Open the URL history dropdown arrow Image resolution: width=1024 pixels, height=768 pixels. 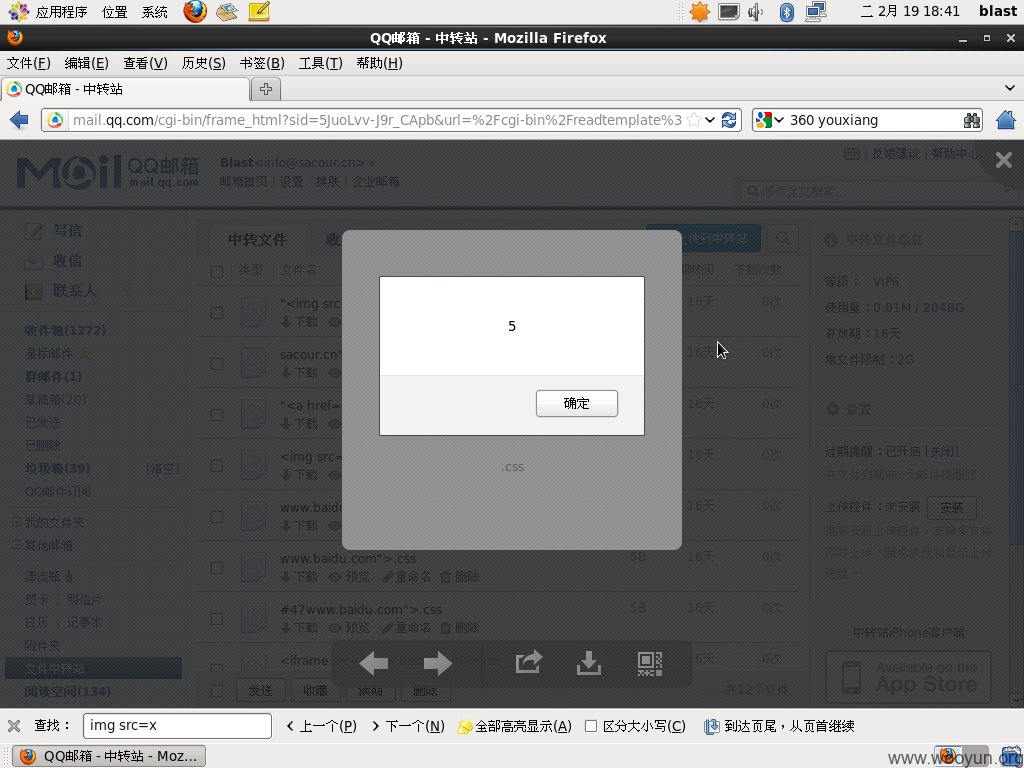click(x=710, y=120)
